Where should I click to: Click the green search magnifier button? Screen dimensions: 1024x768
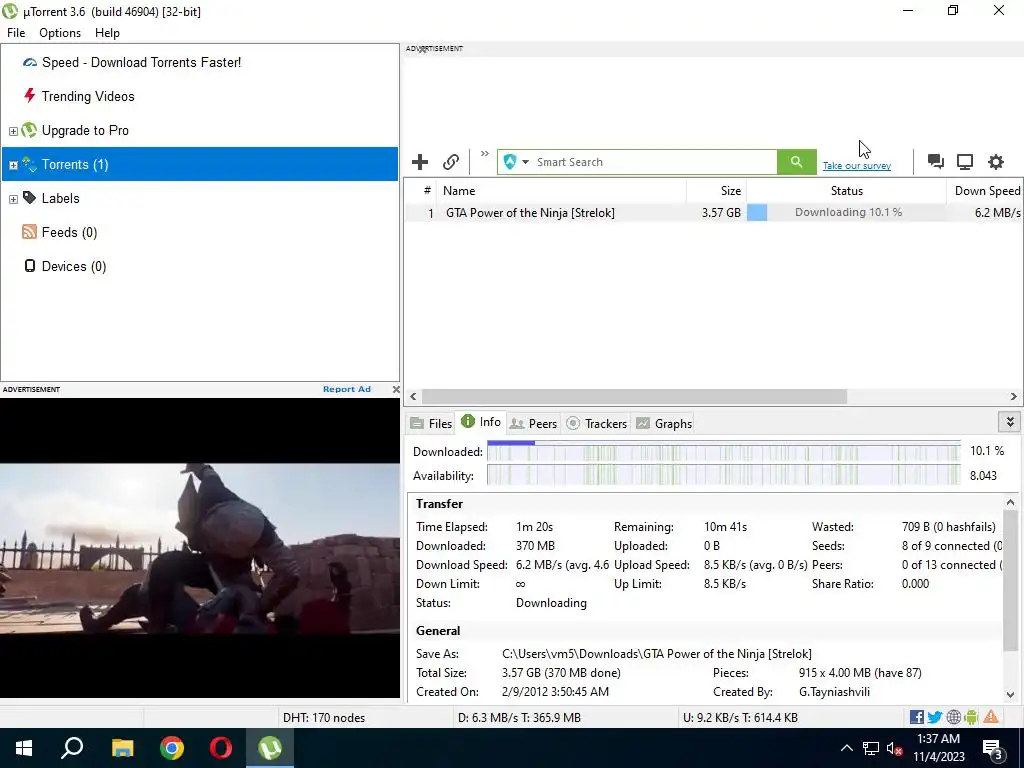796,161
